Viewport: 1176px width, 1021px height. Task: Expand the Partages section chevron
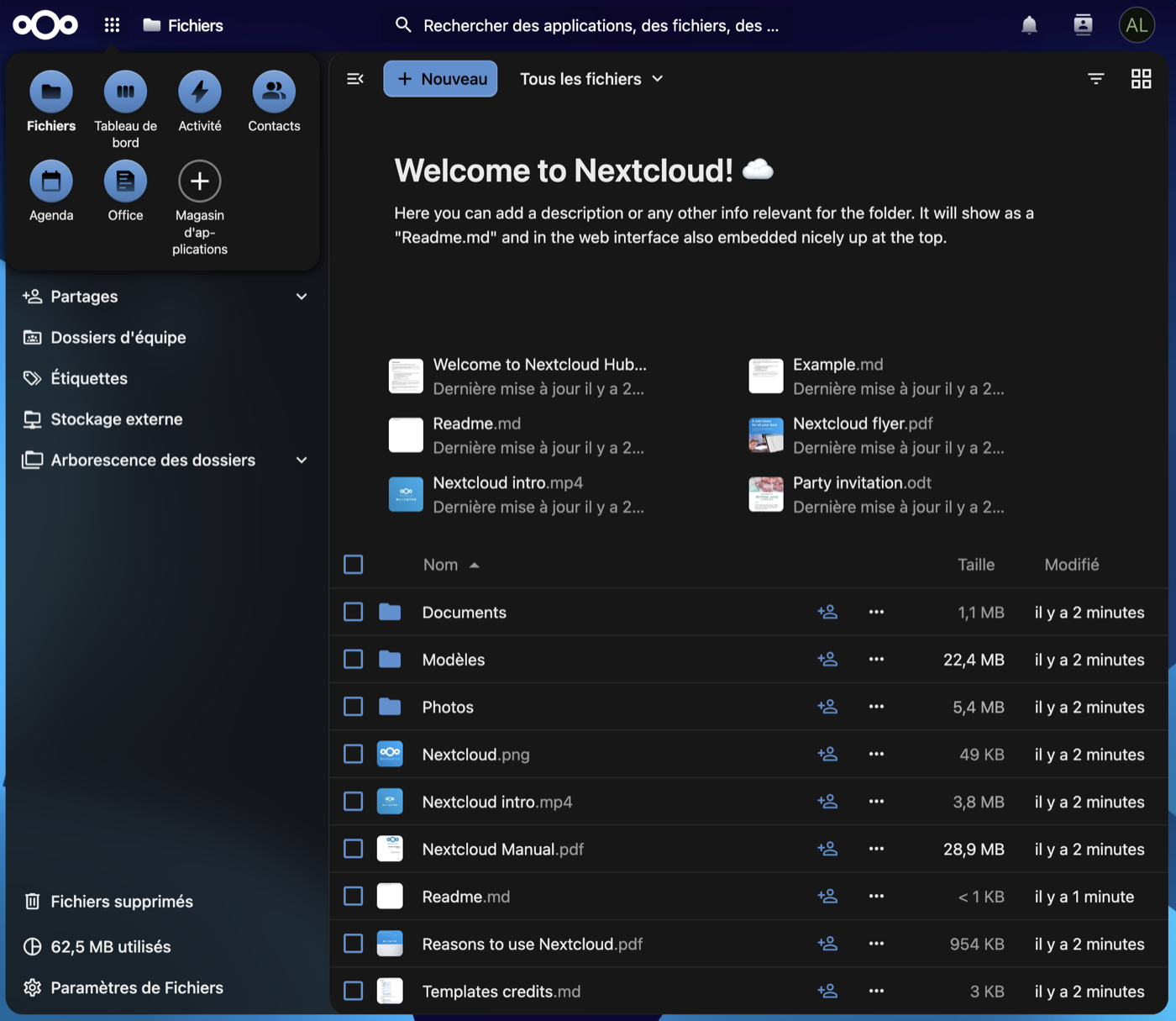302,297
